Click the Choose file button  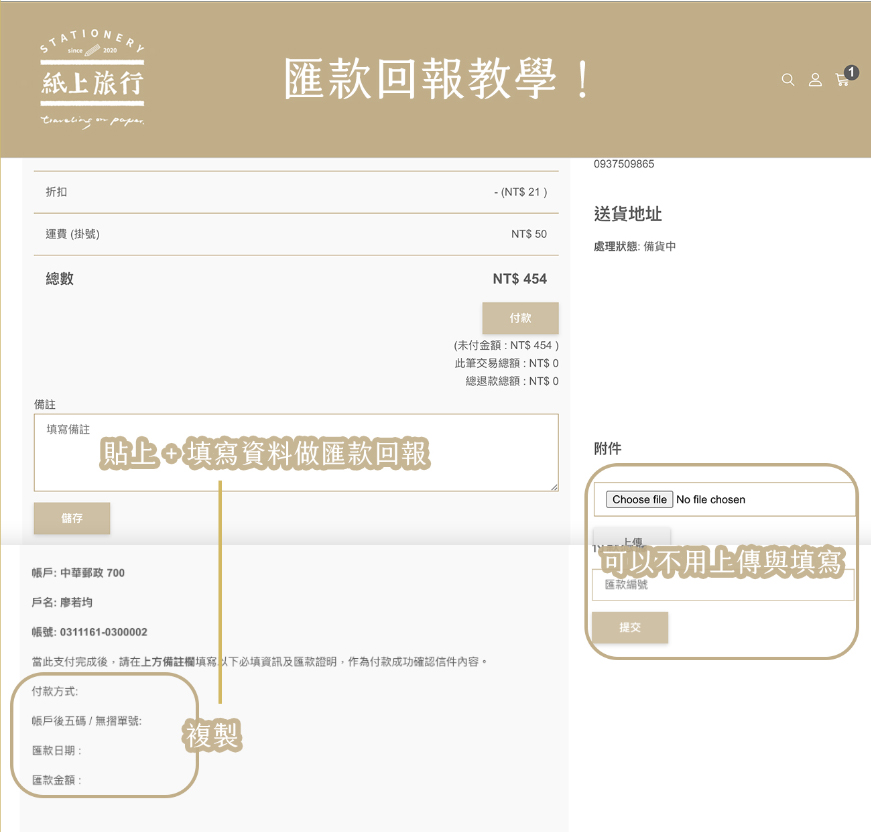(x=639, y=499)
